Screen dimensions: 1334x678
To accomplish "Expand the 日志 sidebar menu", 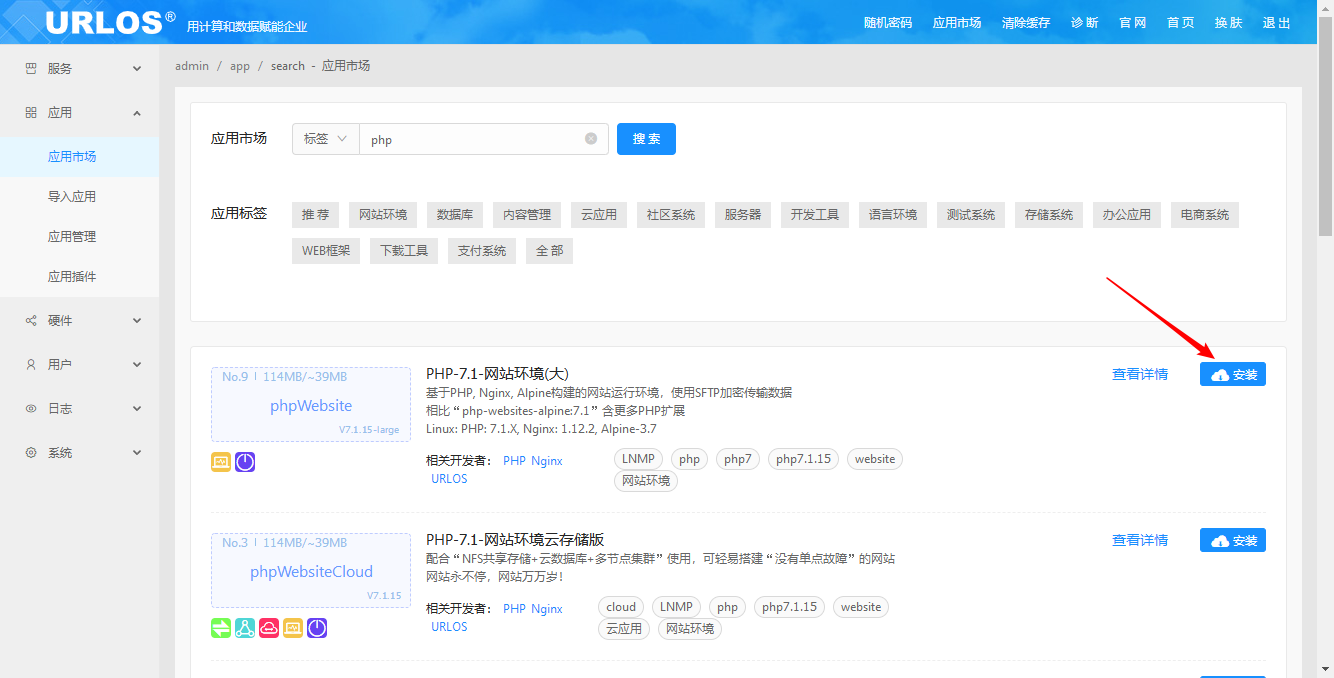I will pyautogui.click(x=137, y=409).
